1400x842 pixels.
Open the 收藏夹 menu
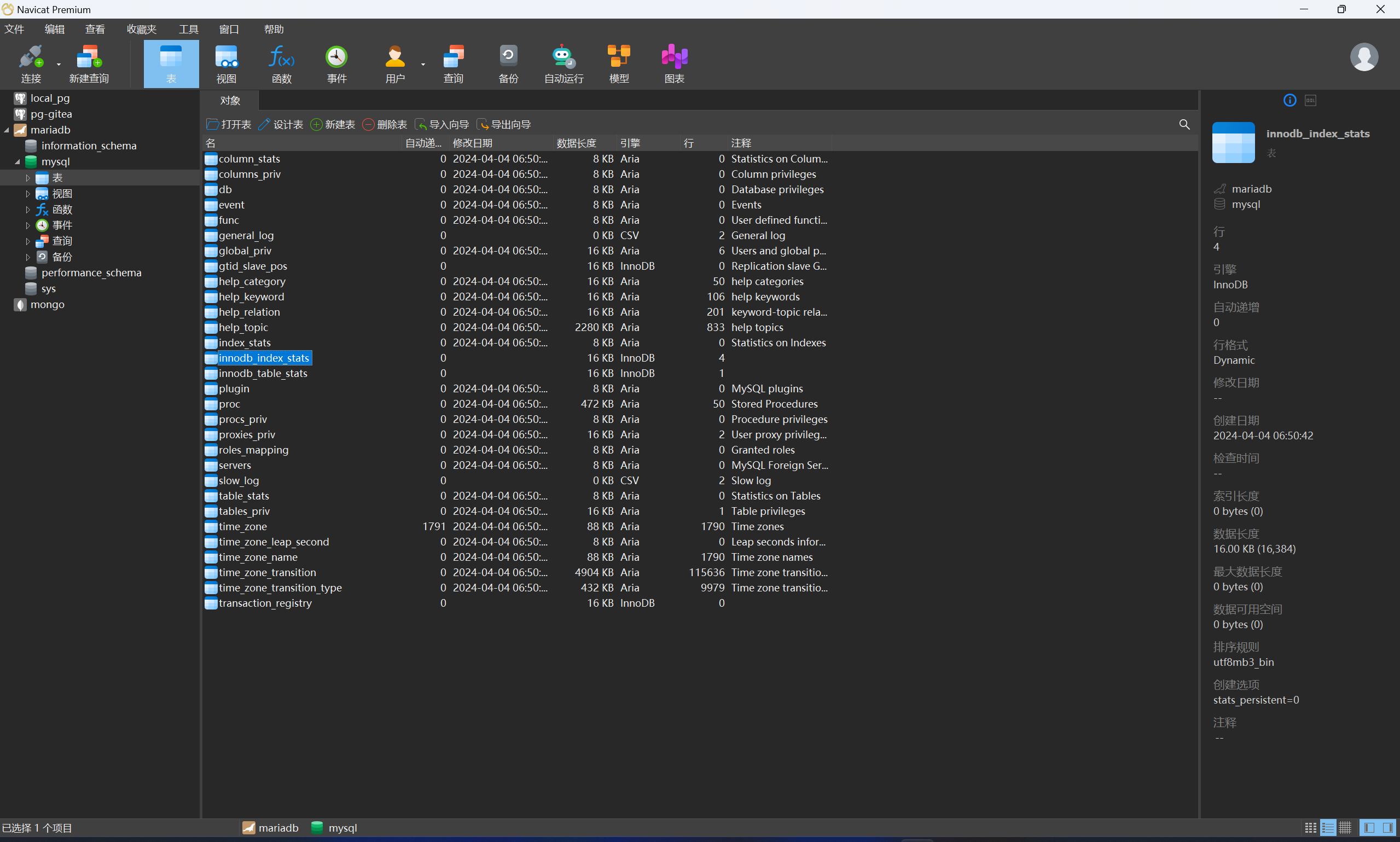[141, 29]
